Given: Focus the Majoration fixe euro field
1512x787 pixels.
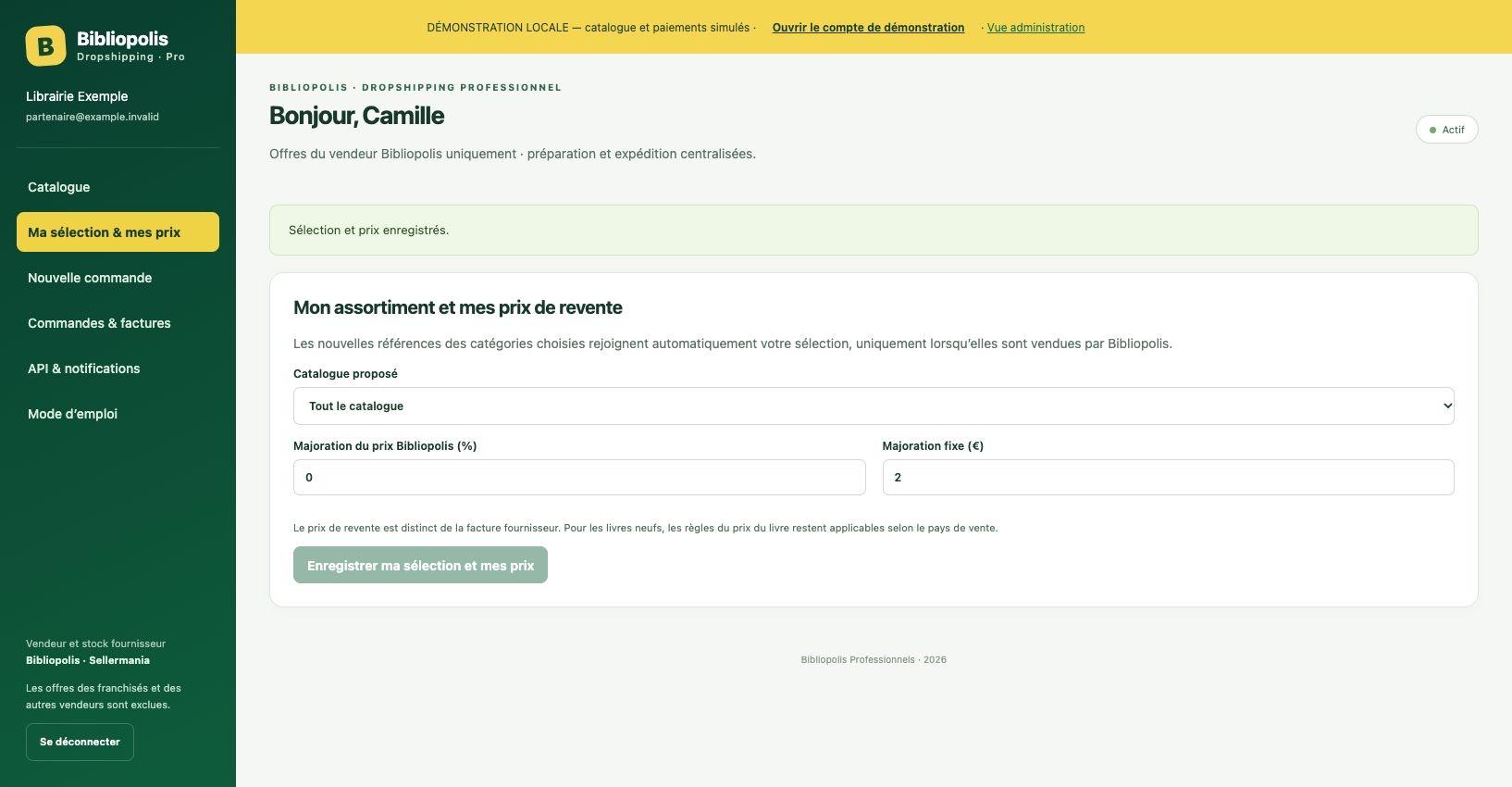Looking at the screenshot, I should (1168, 478).
